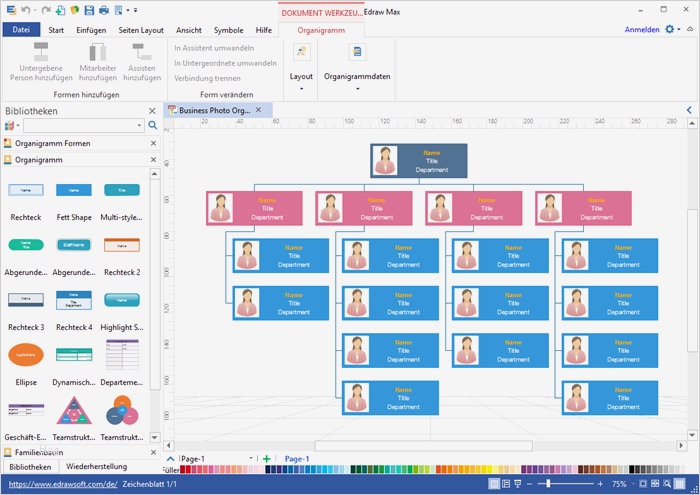Click the library search magnifier icon
The image size is (700, 495).
pyautogui.click(x=153, y=125)
